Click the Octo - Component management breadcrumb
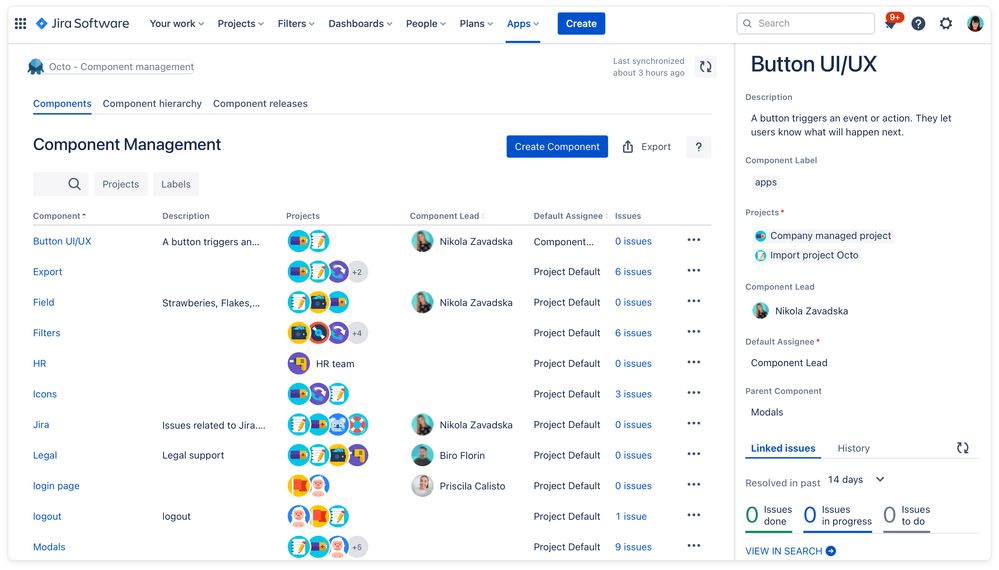This screenshot has height=570, width=999. [x=121, y=66]
